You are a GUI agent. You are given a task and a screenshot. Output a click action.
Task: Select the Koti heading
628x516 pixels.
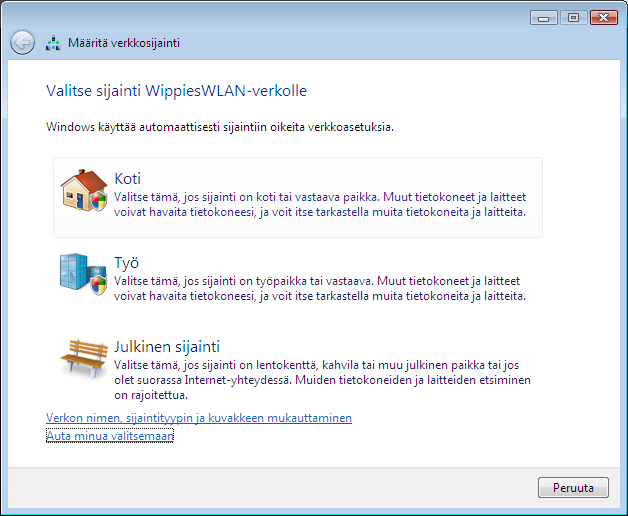click(x=128, y=179)
